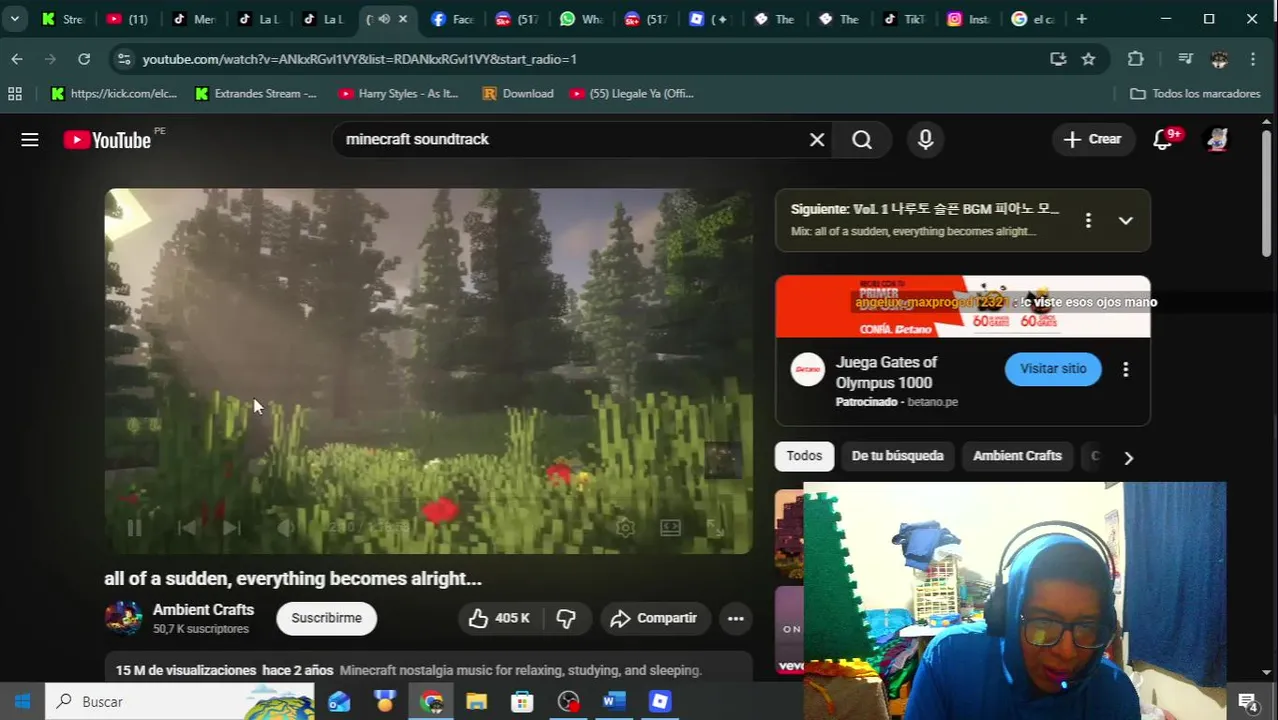Open the mix playlist three-dot options
This screenshot has height=720, width=1278.
[1088, 220]
